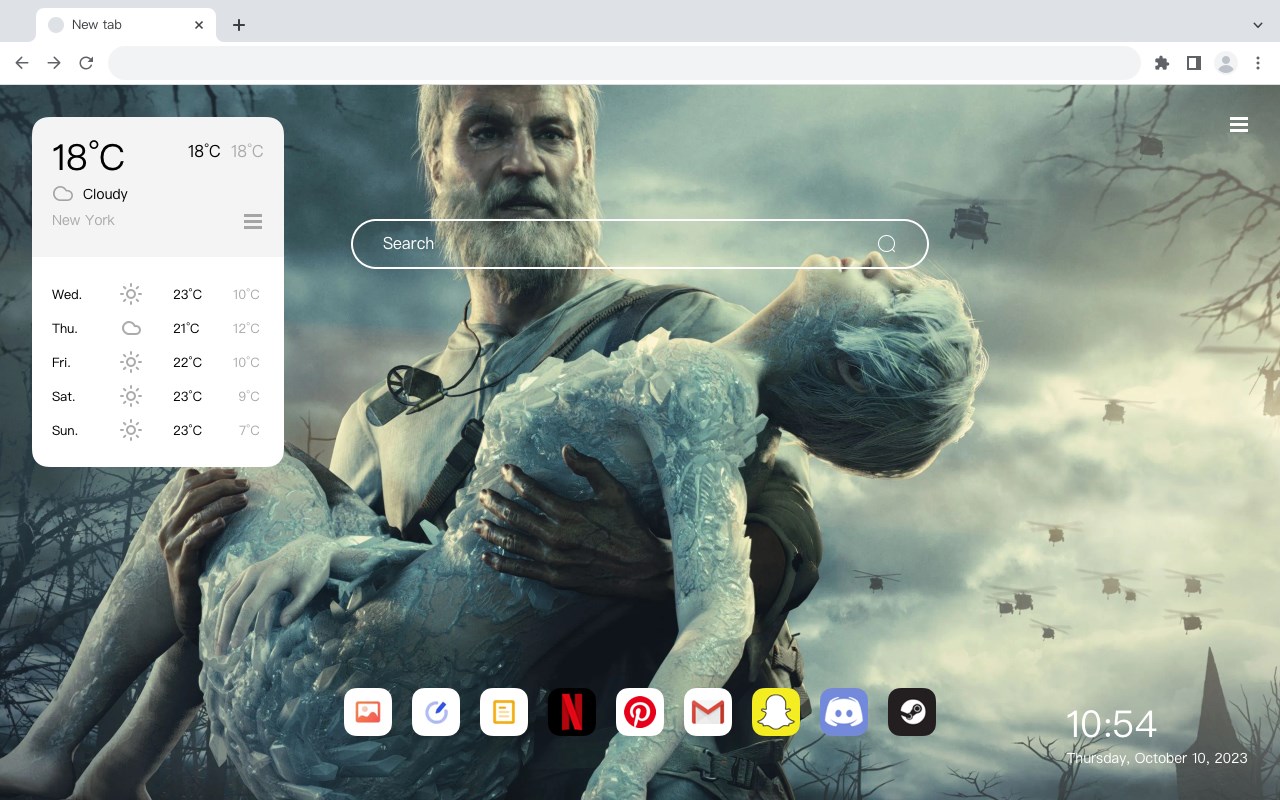Open the Steam shortcut
The height and width of the screenshot is (800, 1280).
point(912,712)
